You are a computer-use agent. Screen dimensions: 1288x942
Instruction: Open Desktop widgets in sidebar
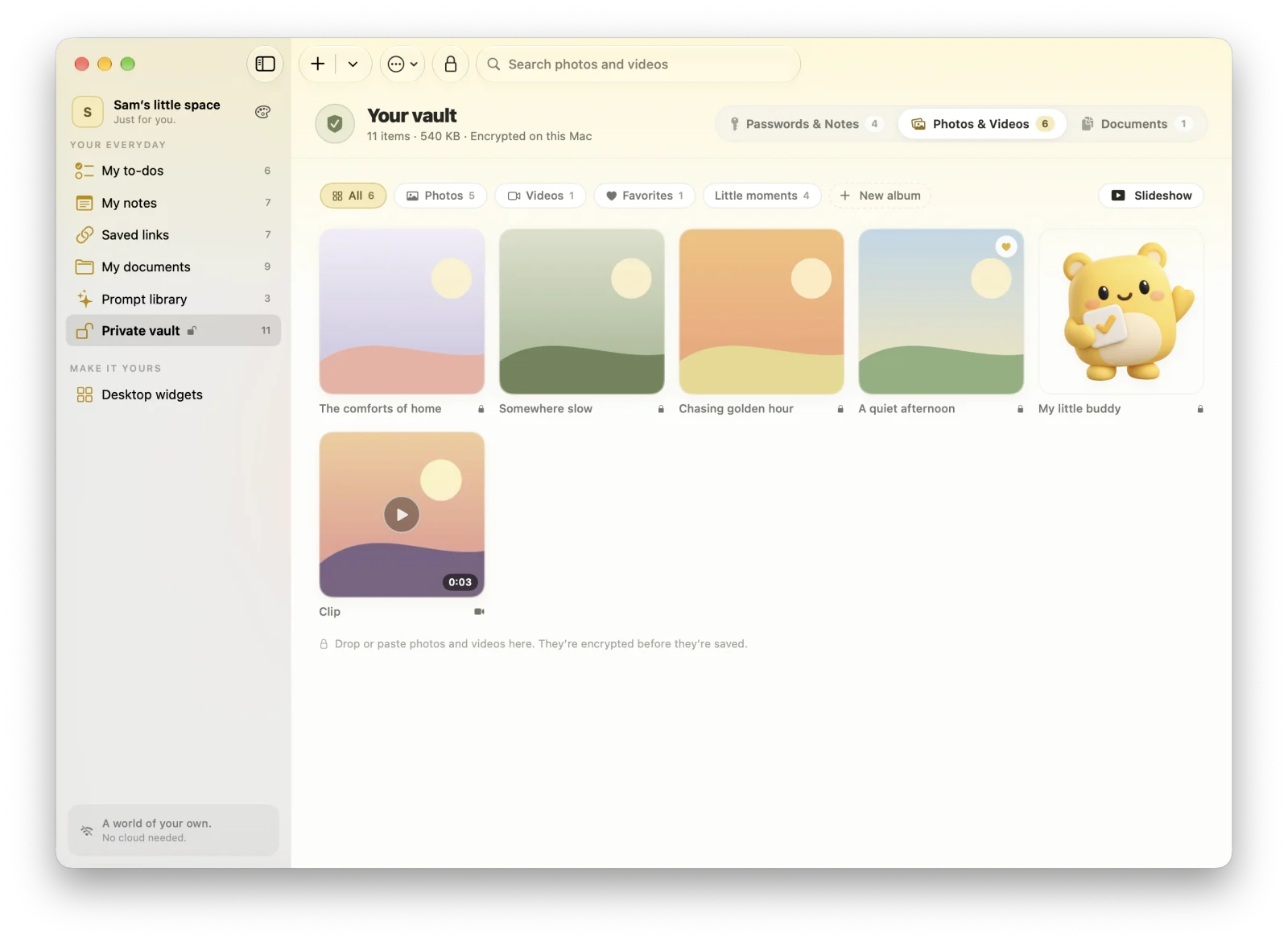173,395
